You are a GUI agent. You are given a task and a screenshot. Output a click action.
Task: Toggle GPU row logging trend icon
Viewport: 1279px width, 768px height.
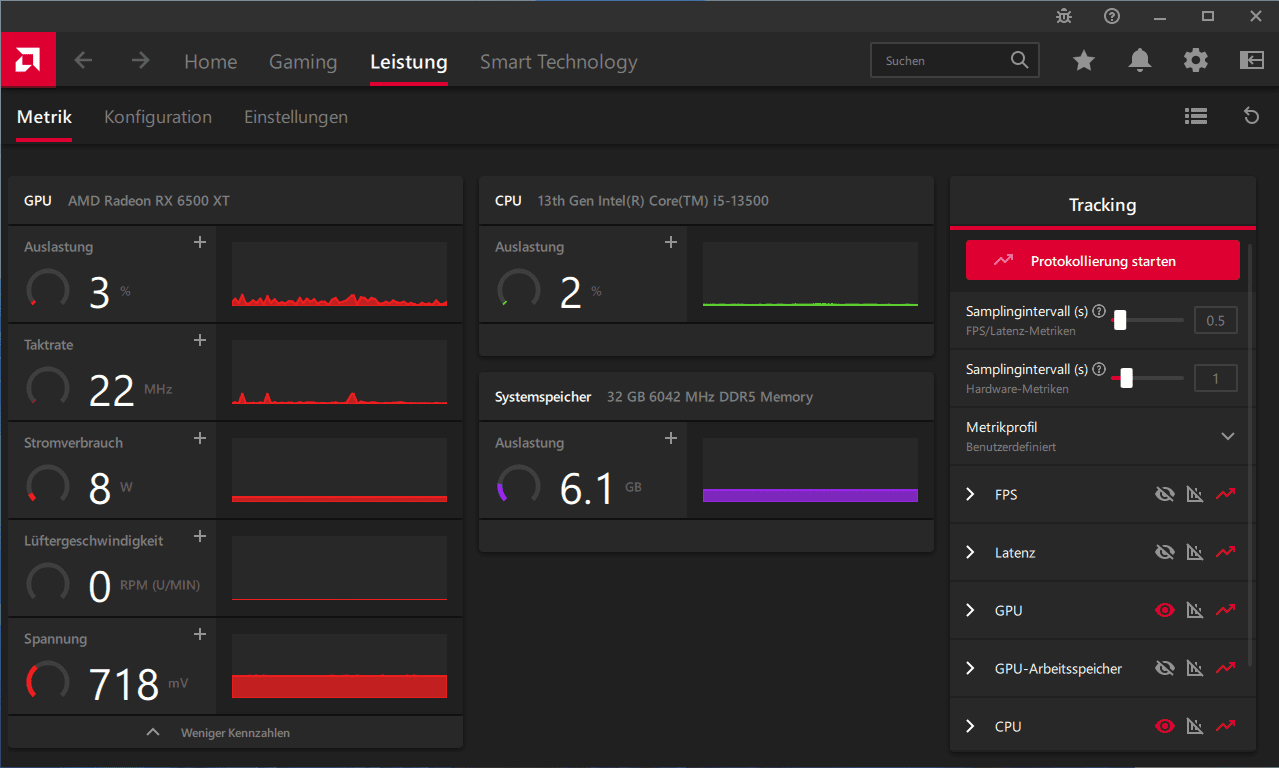[x=1226, y=610]
